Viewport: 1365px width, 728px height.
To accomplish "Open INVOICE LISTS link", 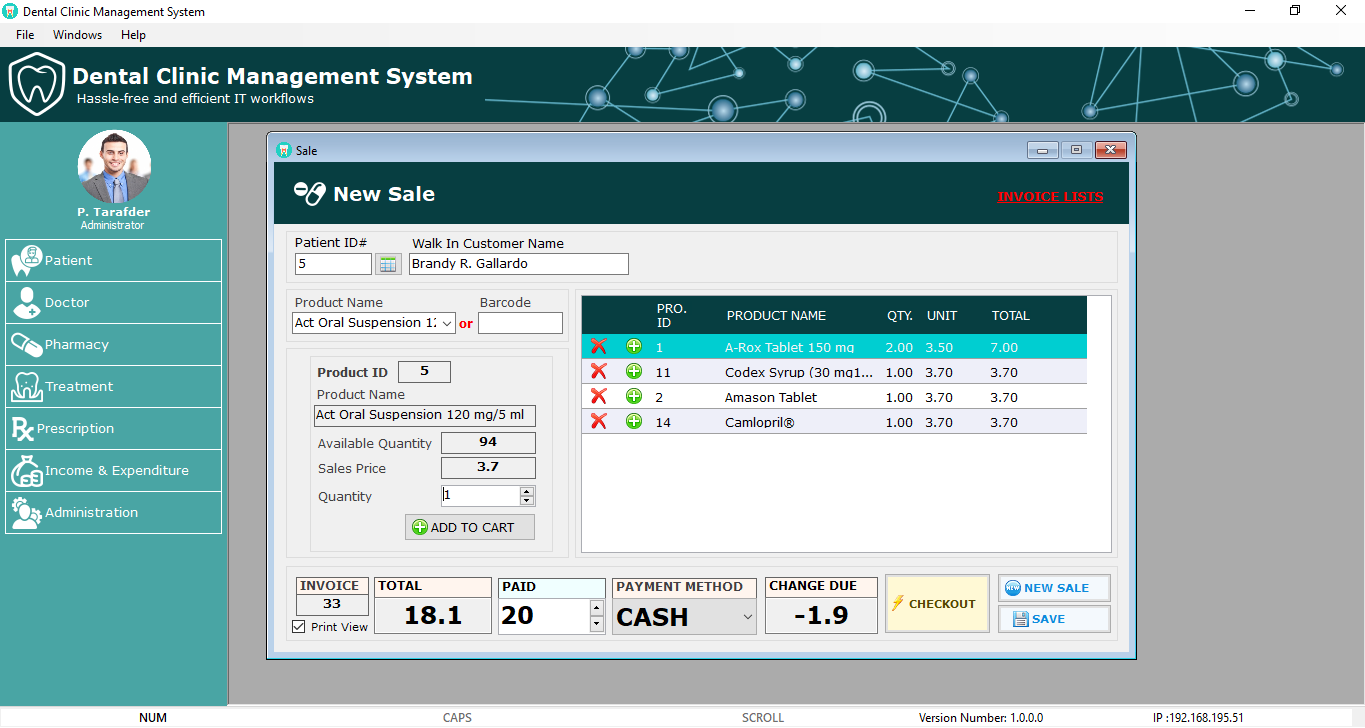I will (1050, 196).
